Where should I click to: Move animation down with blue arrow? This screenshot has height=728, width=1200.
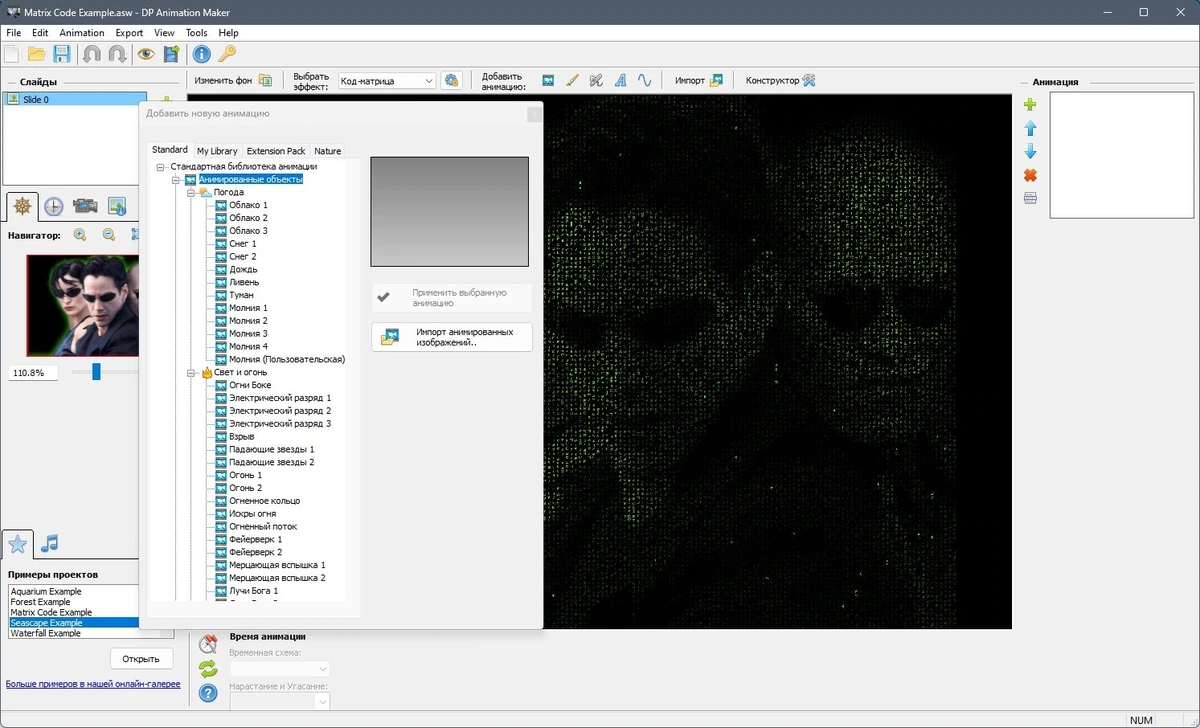pyautogui.click(x=1030, y=152)
